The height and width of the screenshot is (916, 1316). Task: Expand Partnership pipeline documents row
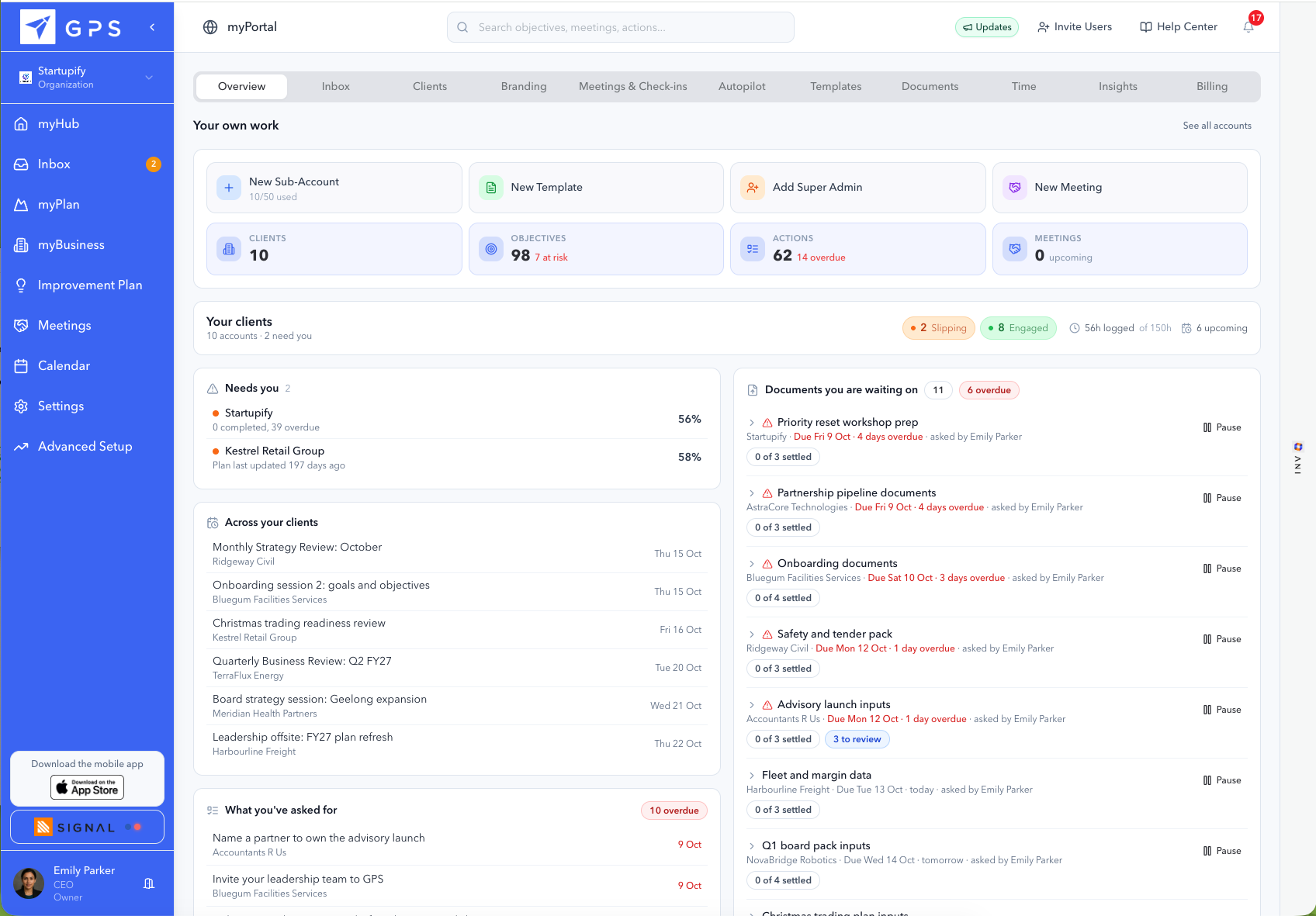click(751, 493)
